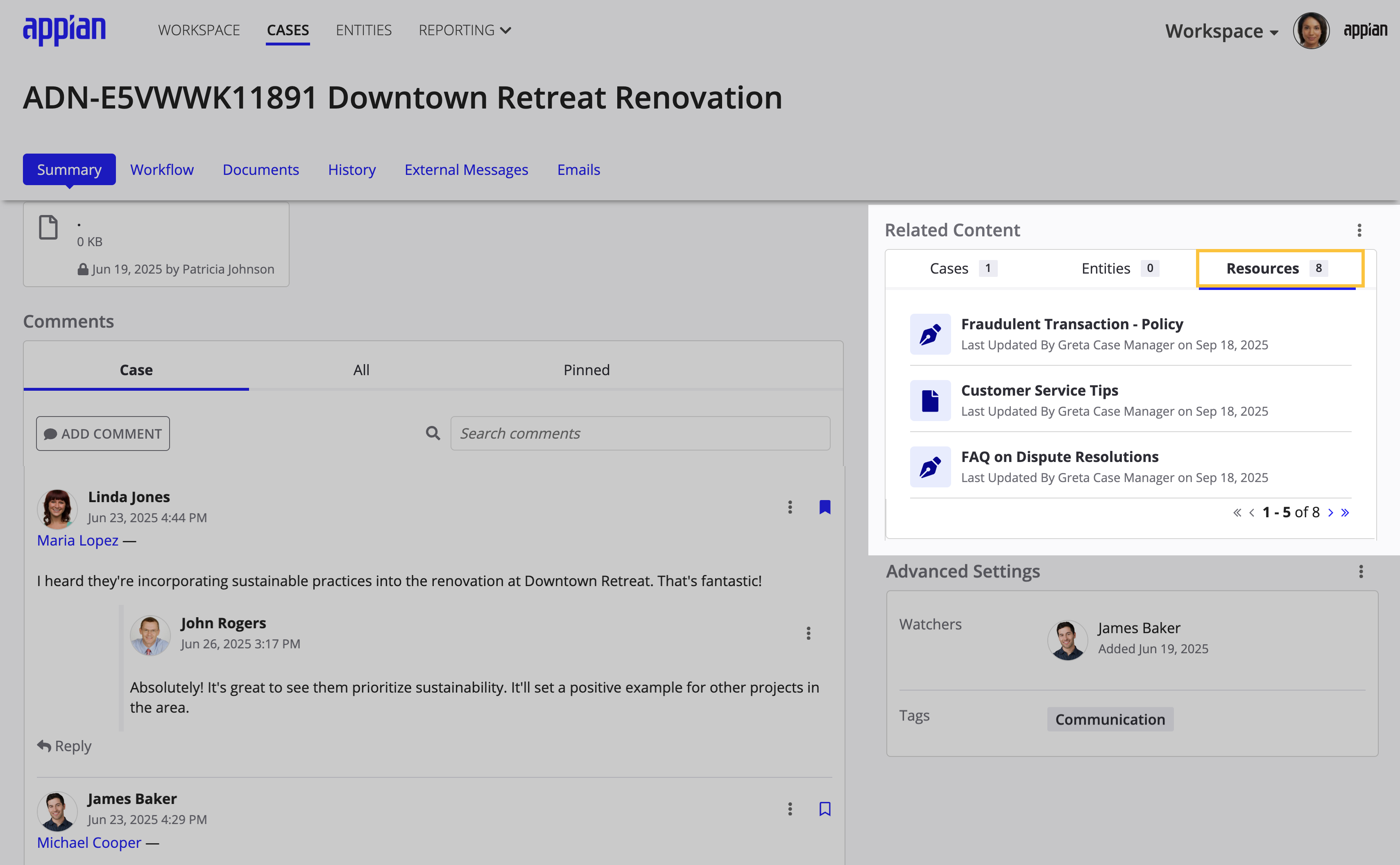1400x865 pixels.
Task: Go to next page of resources
Action: 1330,513
